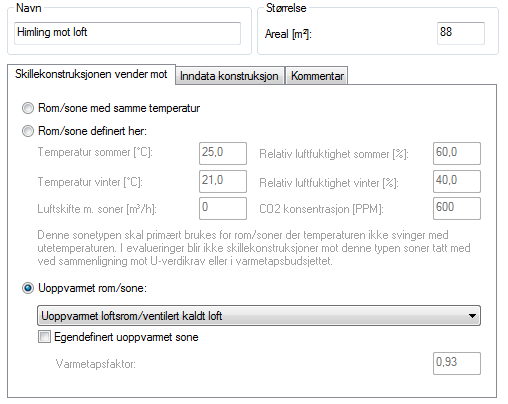Click Relativ luftfuktighet sommer field

[x=457, y=153]
